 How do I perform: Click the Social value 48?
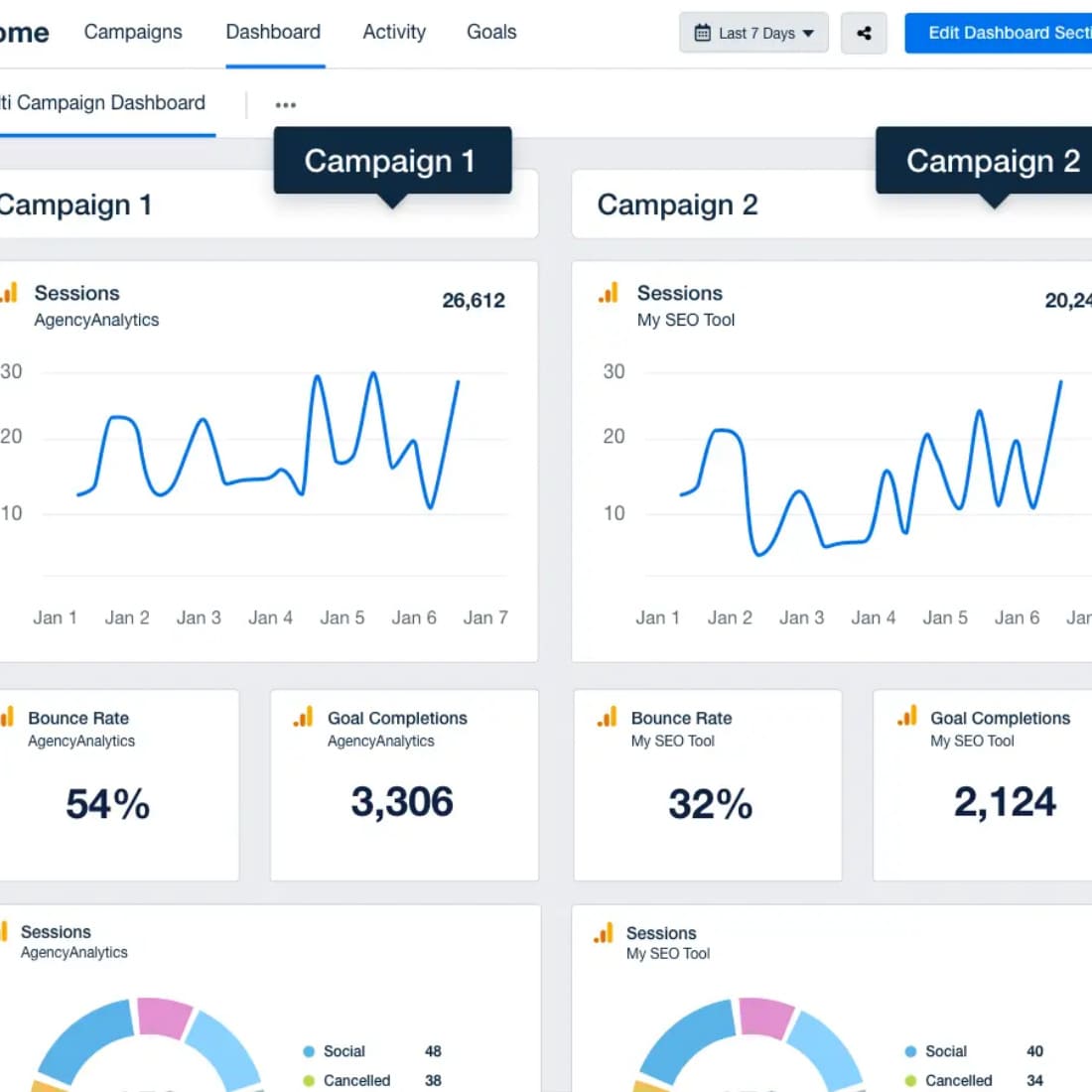coord(433,1051)
